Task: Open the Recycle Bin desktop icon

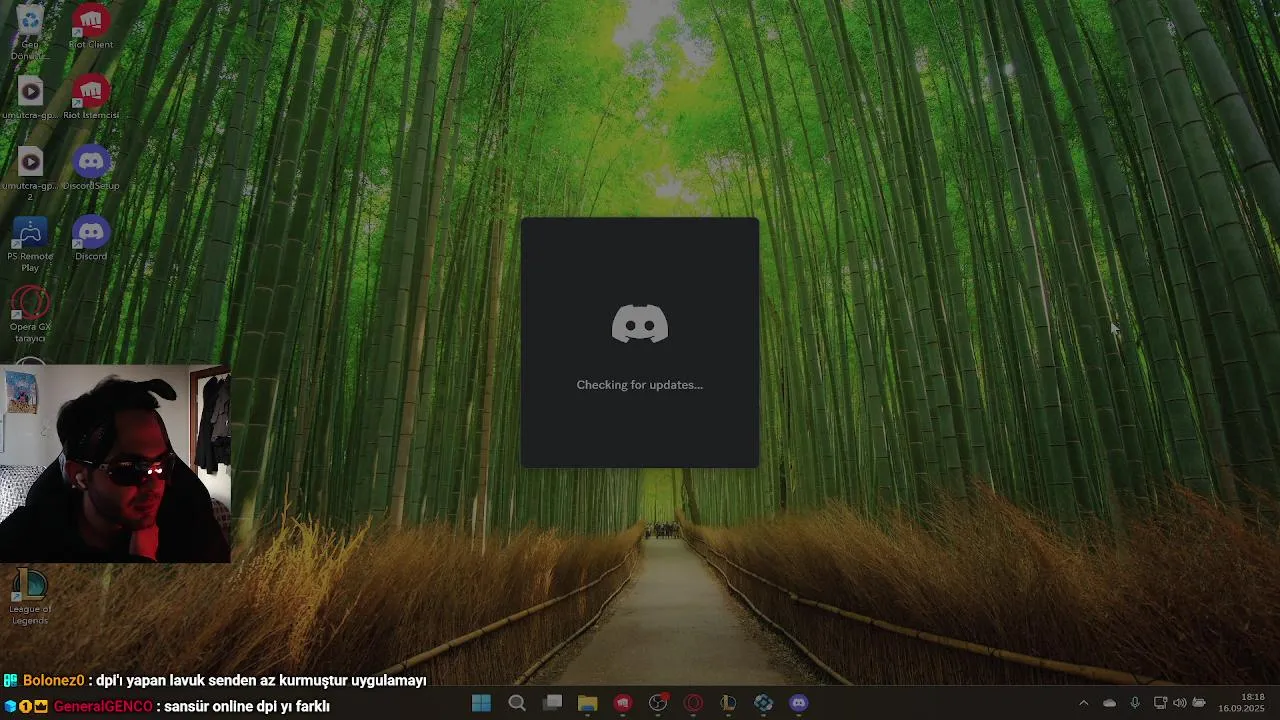Action: 30,28
